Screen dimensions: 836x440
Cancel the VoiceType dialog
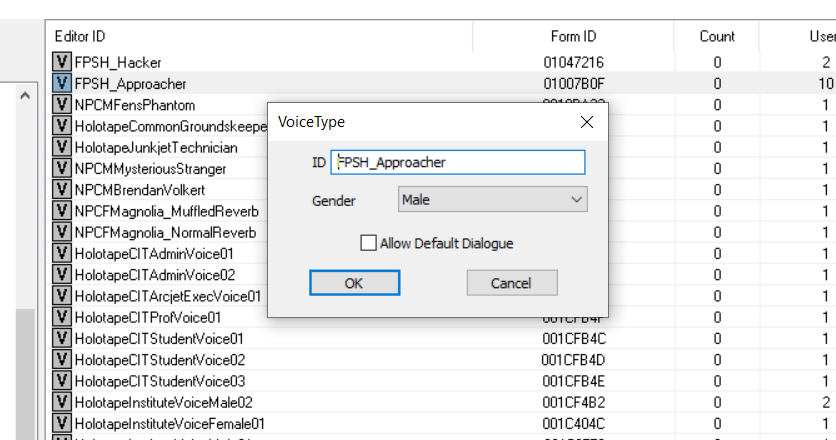coord(512,283)
